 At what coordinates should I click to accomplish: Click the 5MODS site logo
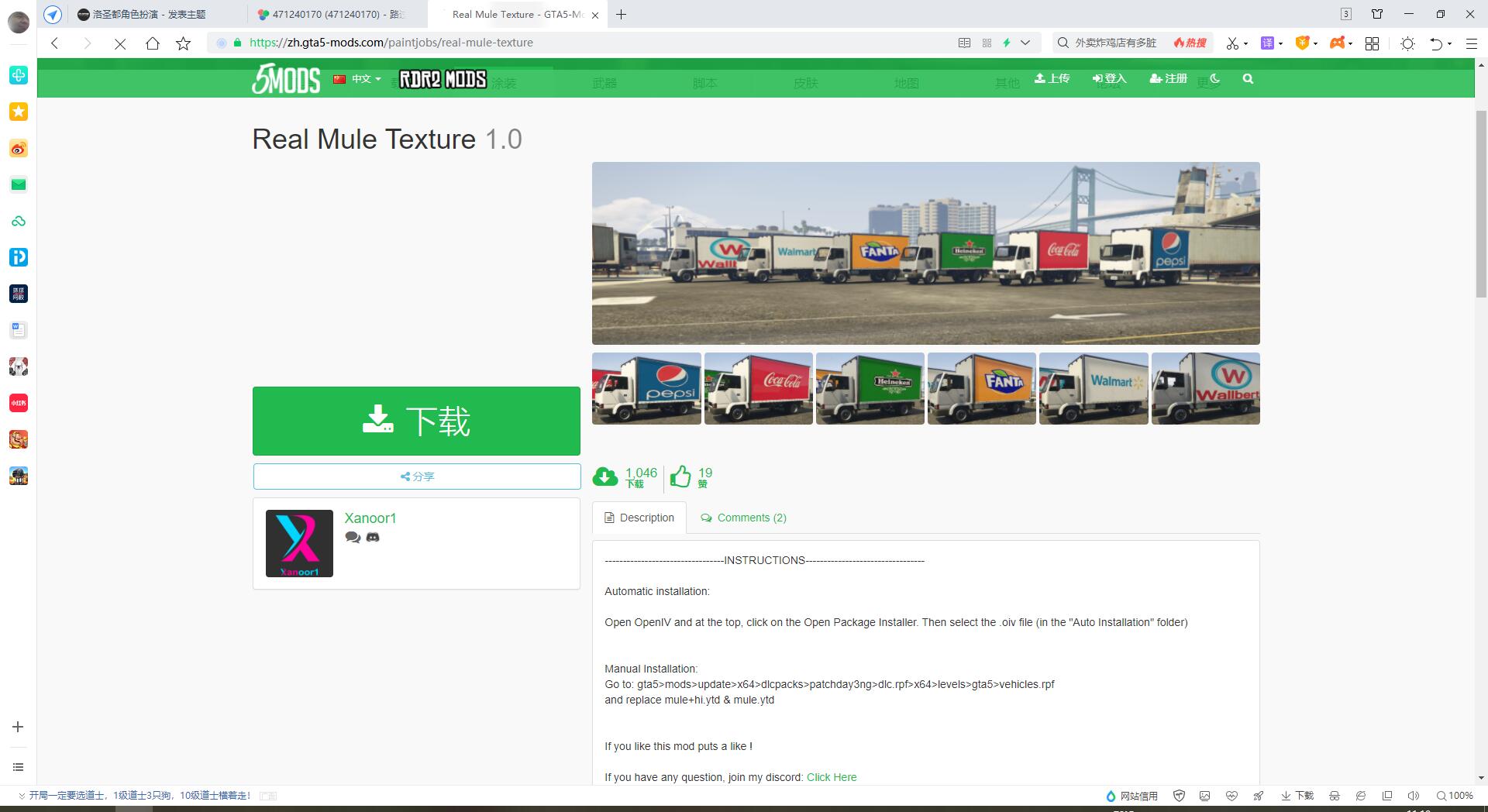pyautogui.click(x=286, y=78)
